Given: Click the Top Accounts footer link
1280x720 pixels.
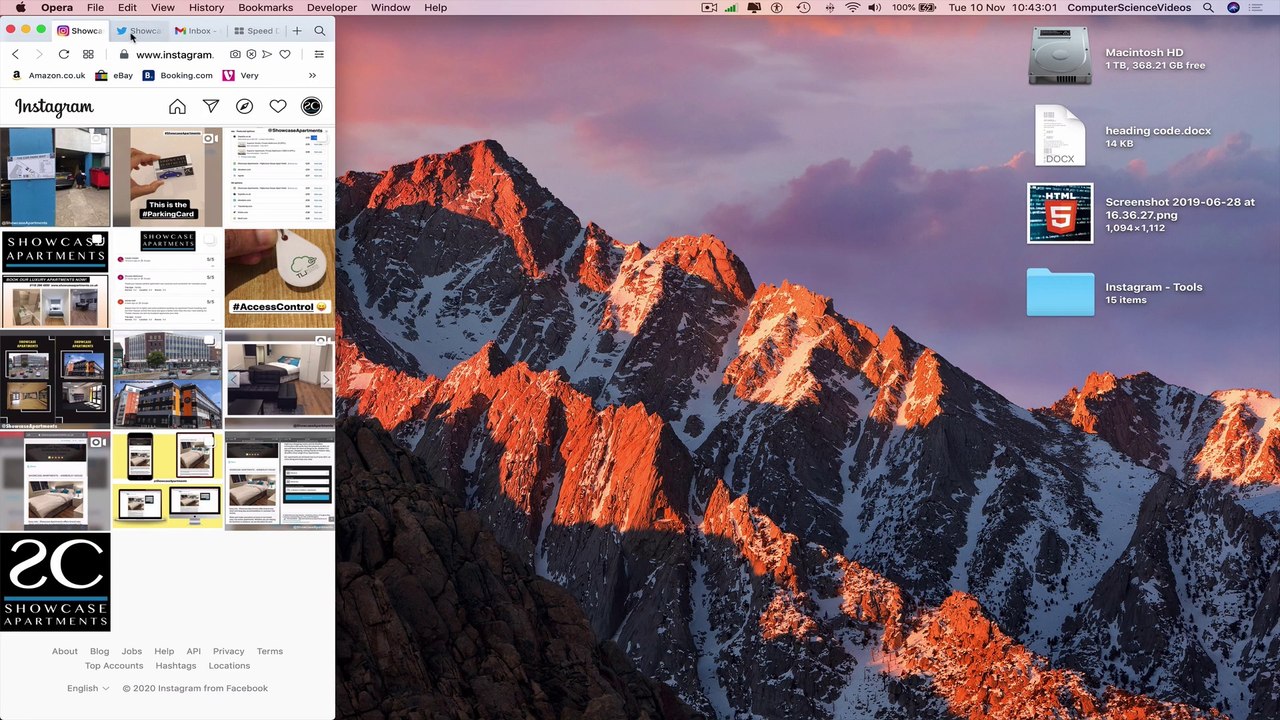Looking at the screenshot, I should [114, 665].
